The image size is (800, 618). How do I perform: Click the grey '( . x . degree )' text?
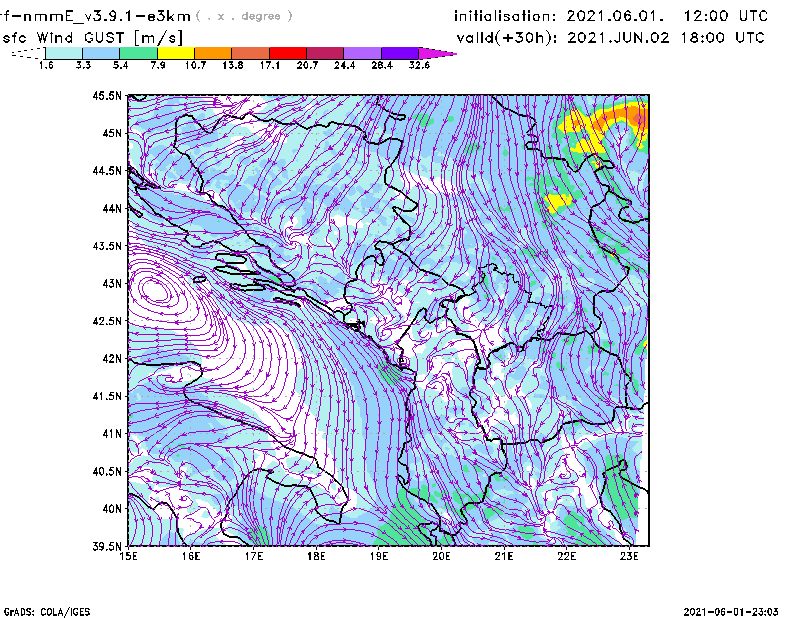pyautogui.click(x=244, y=16)
